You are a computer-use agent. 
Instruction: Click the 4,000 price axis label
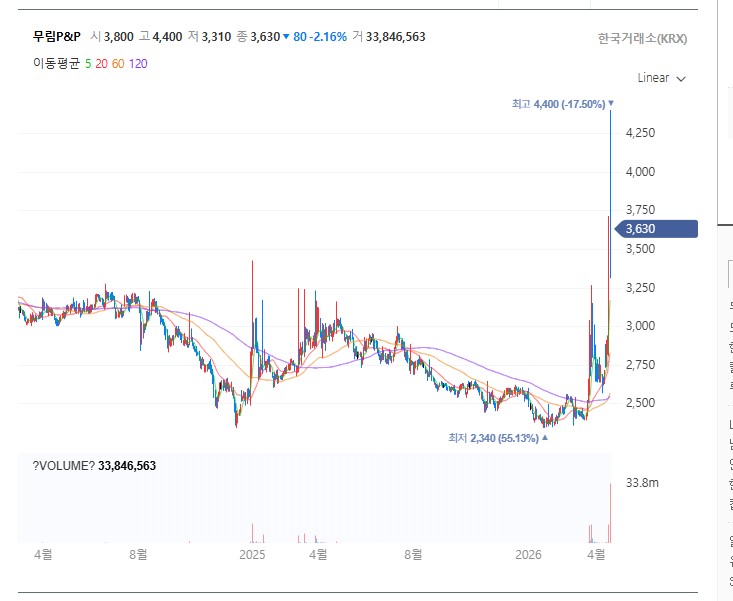click(x=640, y=172)
